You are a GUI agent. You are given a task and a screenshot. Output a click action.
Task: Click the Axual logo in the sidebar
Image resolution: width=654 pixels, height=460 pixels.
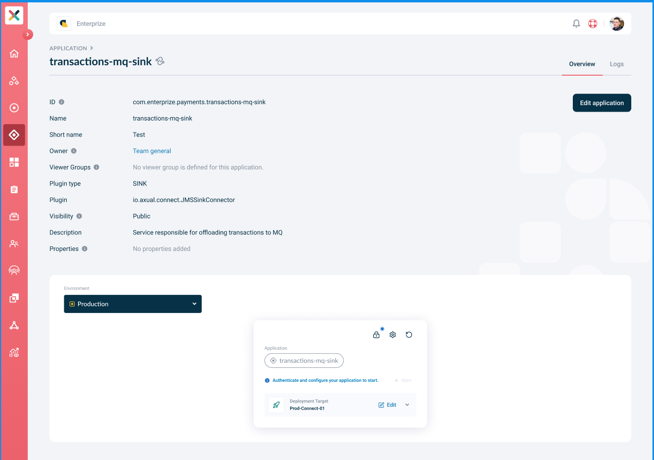(x=14, y=15)
